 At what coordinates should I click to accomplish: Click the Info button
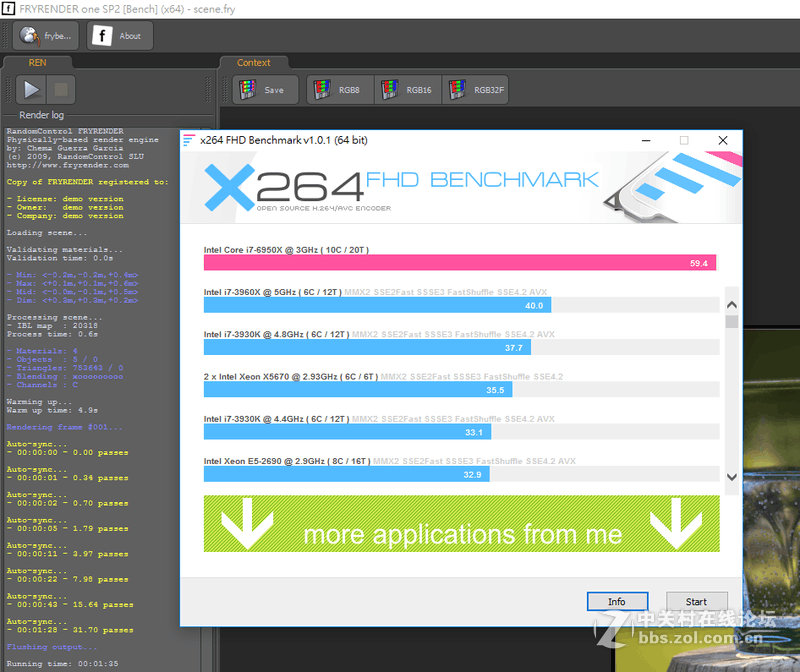click(617, 601)
